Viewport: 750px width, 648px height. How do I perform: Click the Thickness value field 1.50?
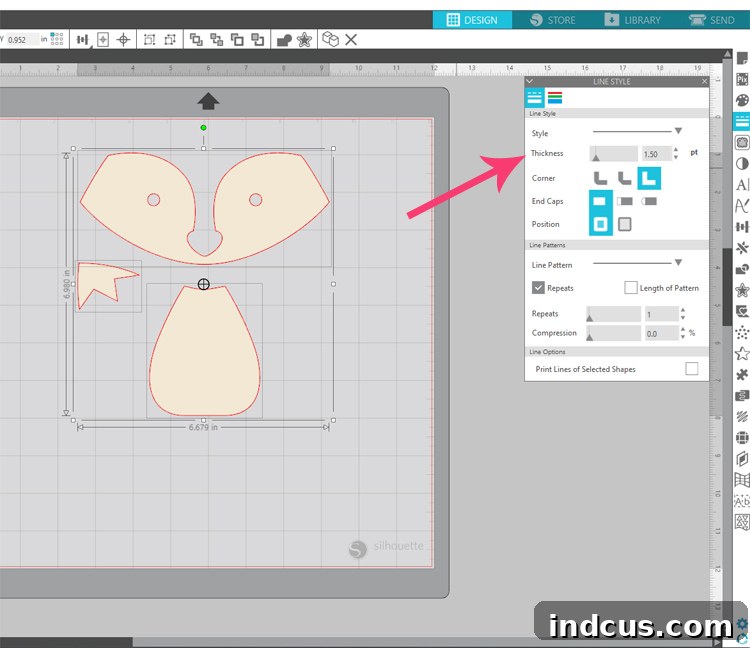coord(656,154)
